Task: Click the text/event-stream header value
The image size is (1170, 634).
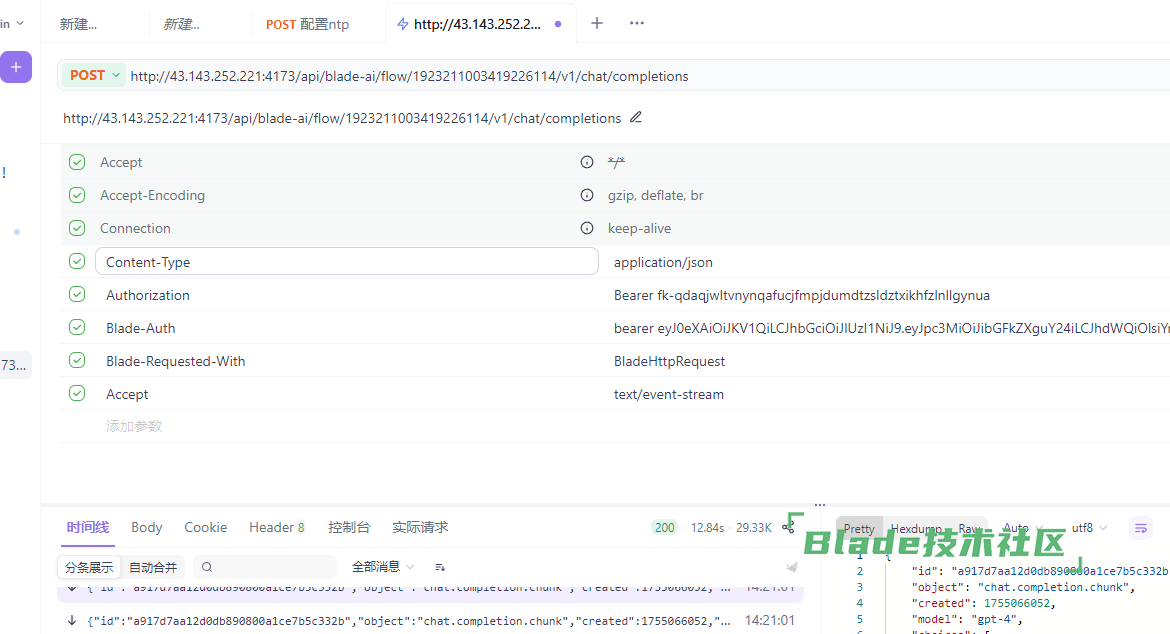Action: (669, 394)
